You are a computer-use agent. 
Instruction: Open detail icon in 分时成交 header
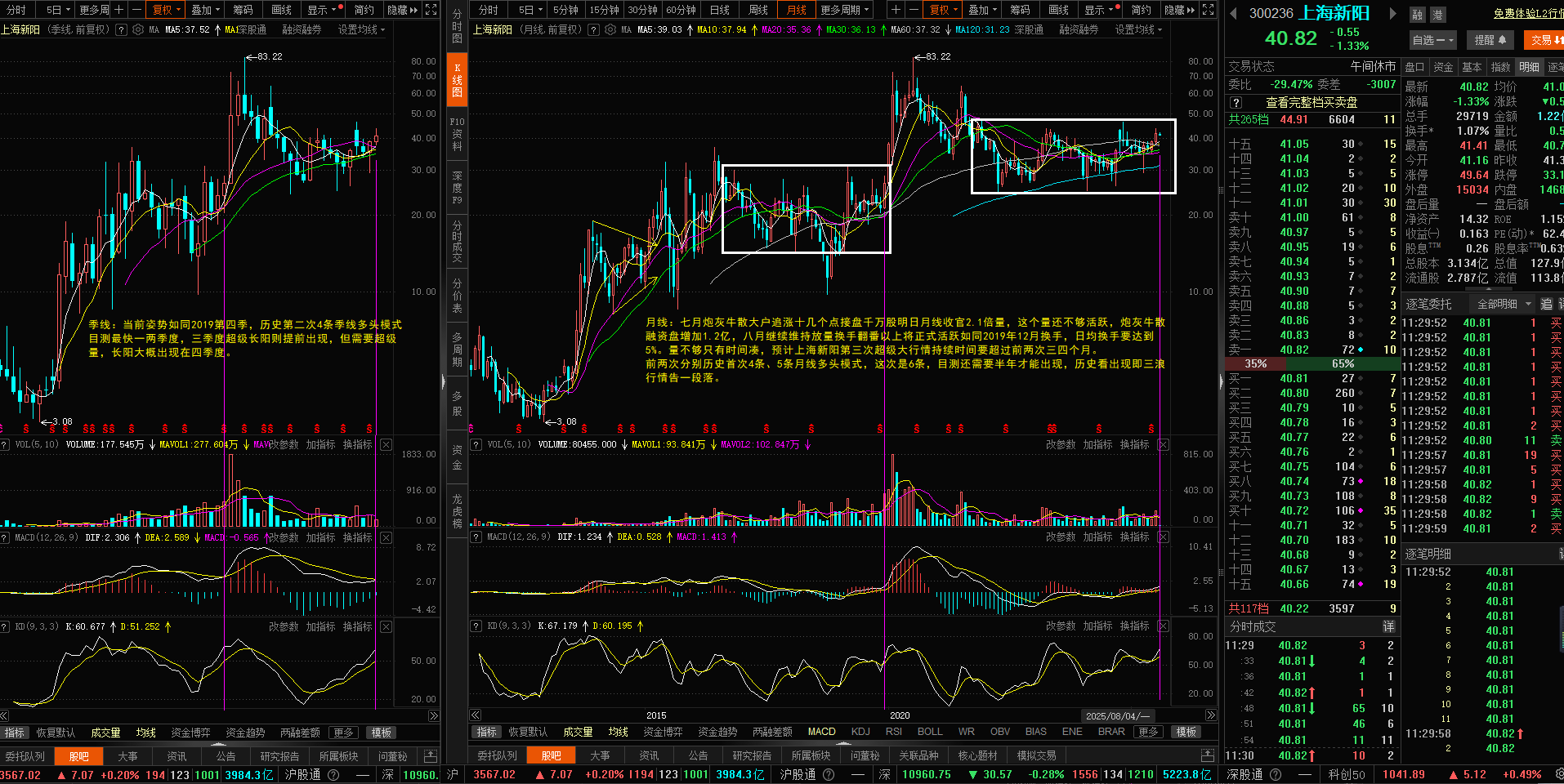tap(1388, 626)
